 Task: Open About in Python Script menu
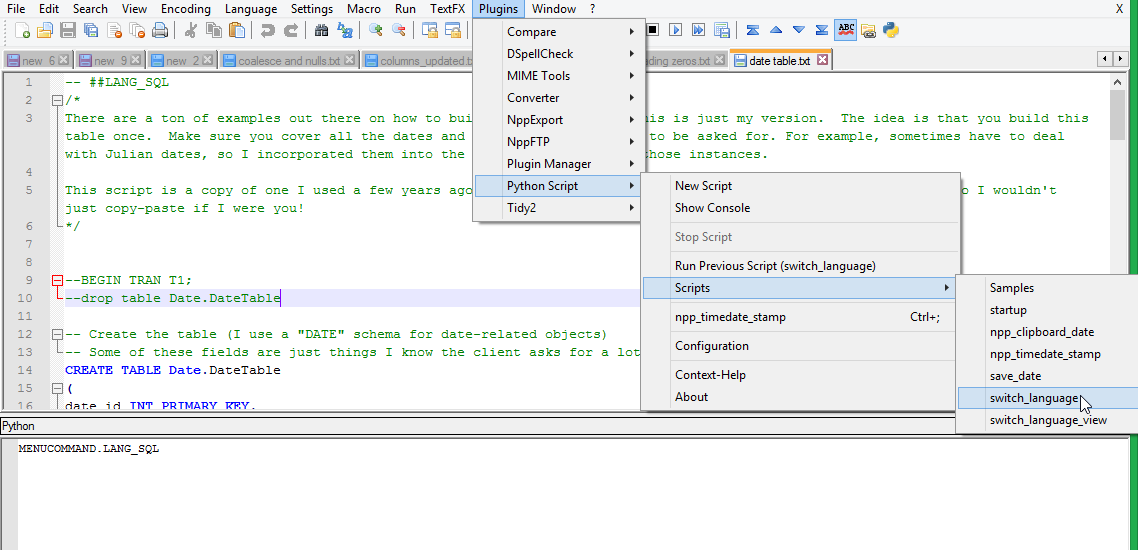801,396
